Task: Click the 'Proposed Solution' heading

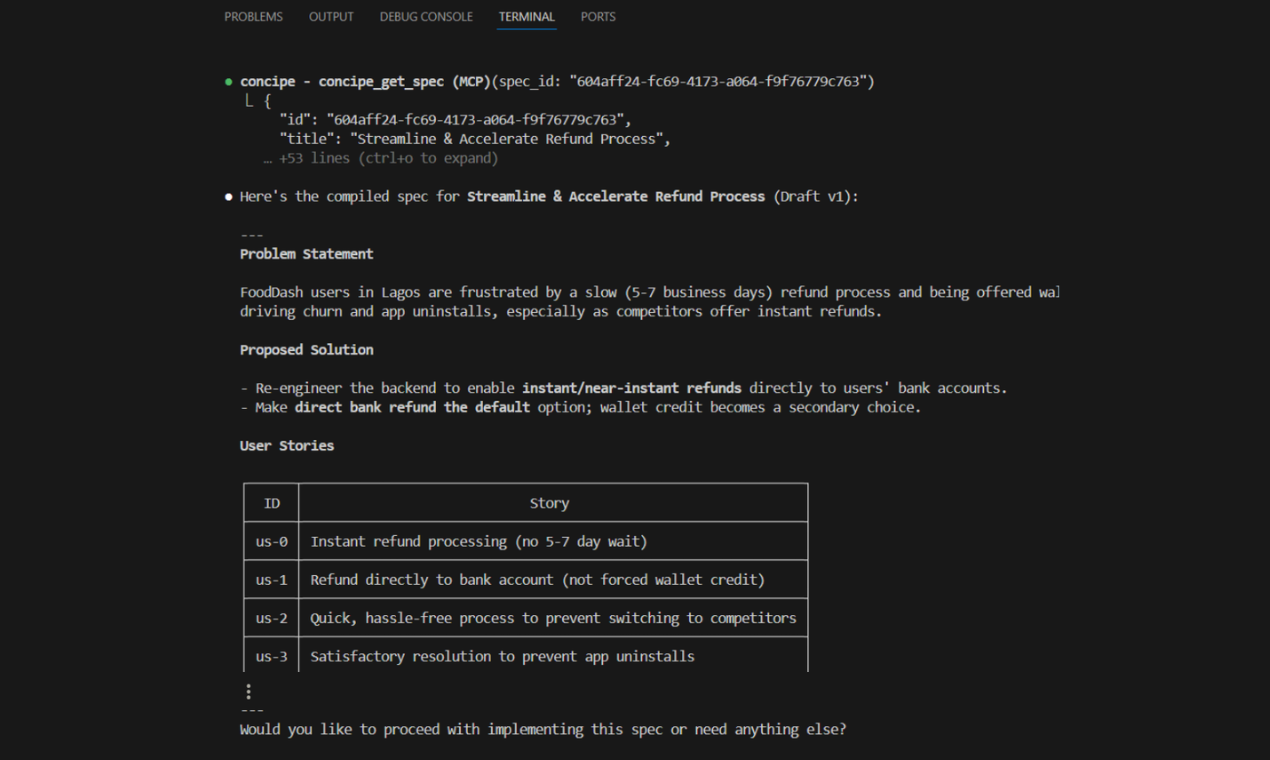Action: pos(306,350)
